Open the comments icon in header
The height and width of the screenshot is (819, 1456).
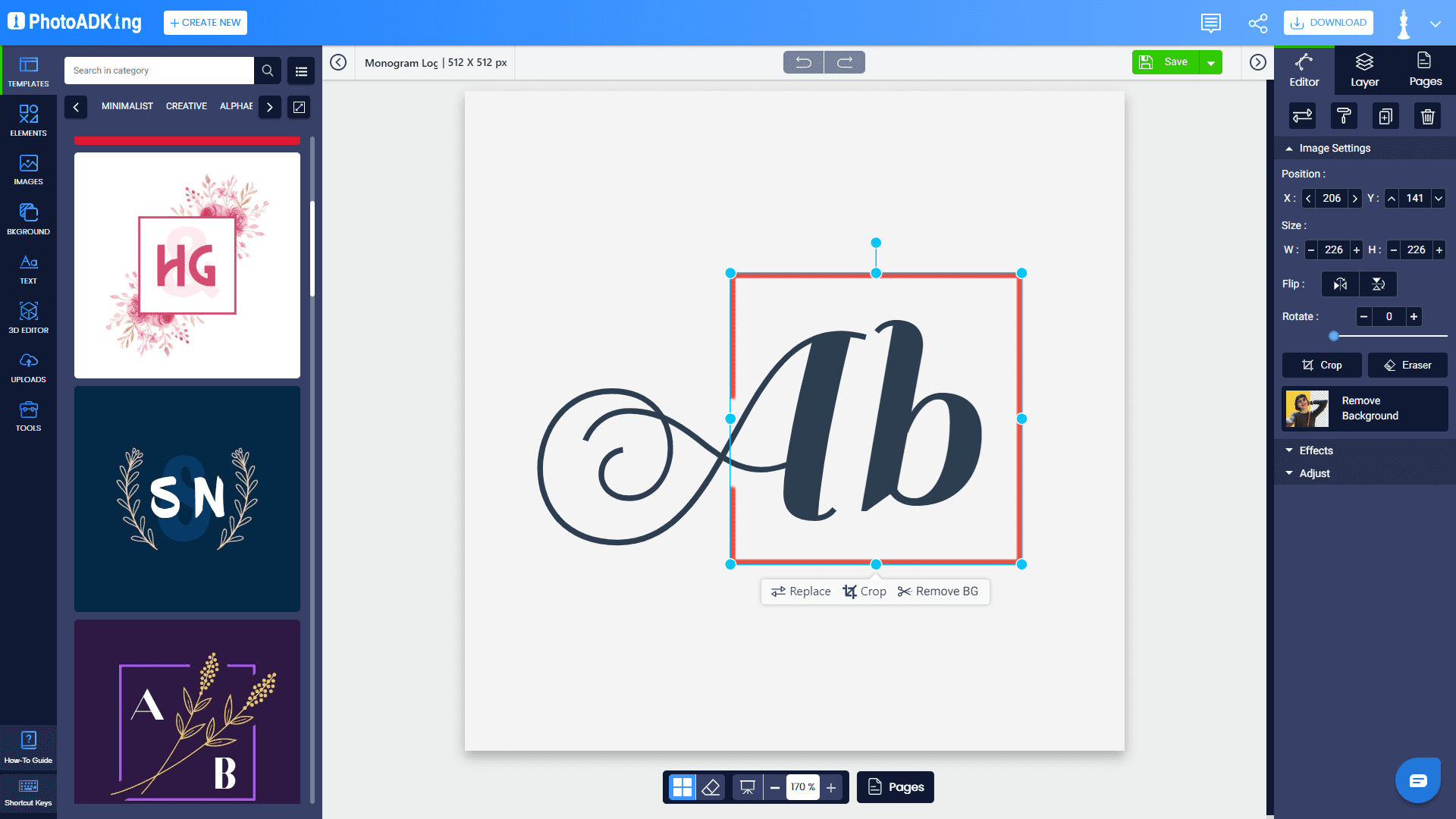(1211, 23)
